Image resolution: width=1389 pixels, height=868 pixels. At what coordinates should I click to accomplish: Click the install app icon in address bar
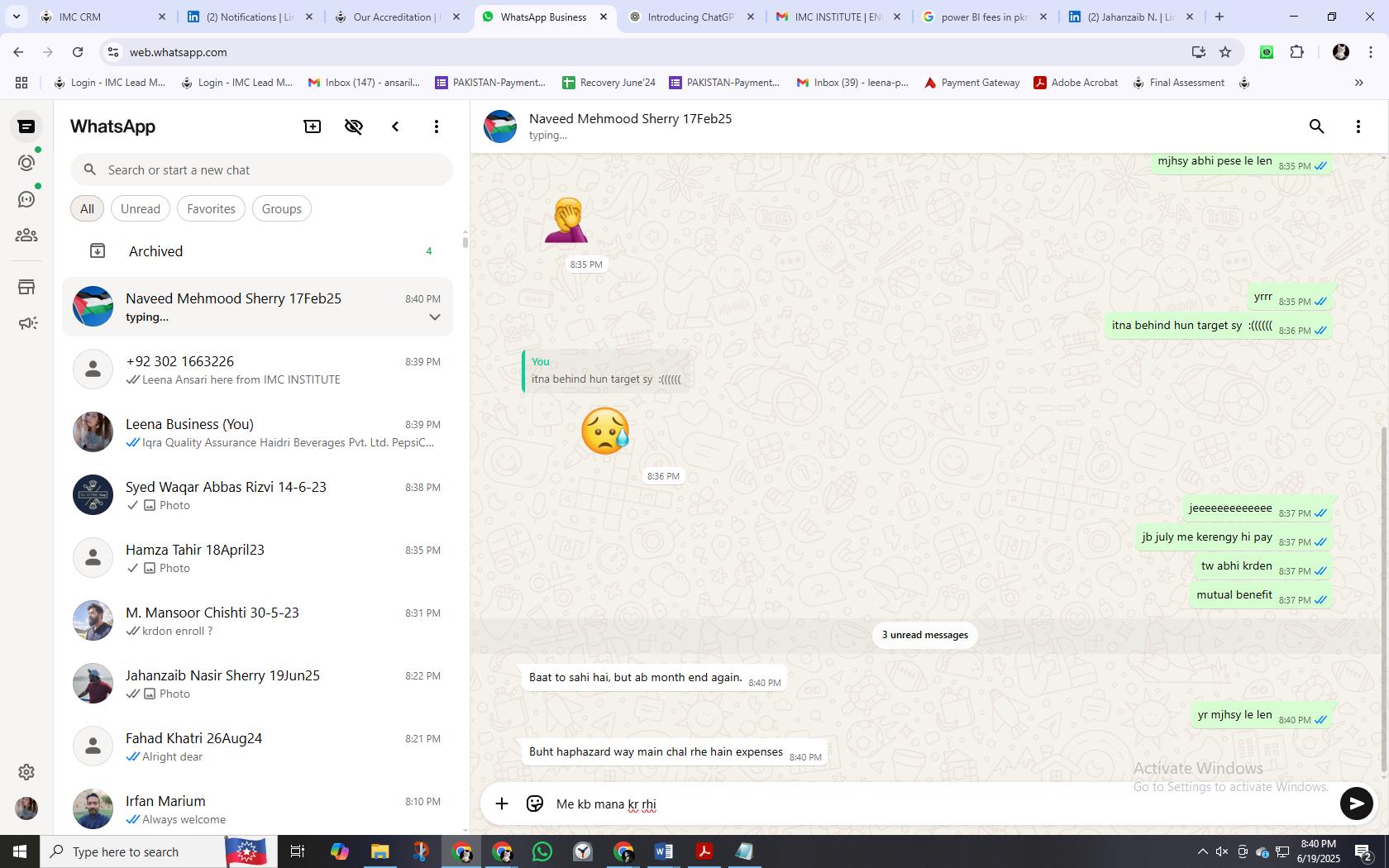(x=1198, y=52)
